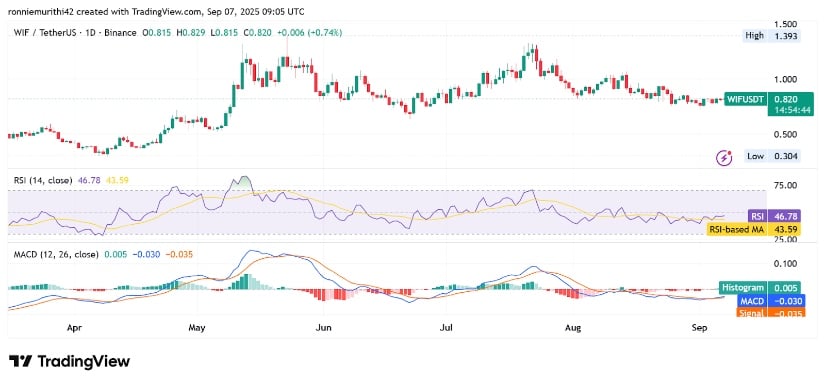Click the close value C0.820
This screenshot has height=384, width=825.
258,33
